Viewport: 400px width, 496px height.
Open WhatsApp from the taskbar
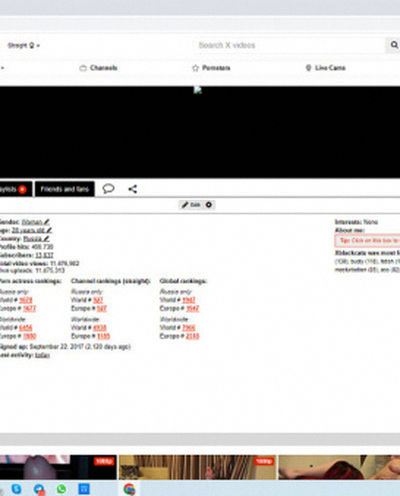[x=61, y=489]
